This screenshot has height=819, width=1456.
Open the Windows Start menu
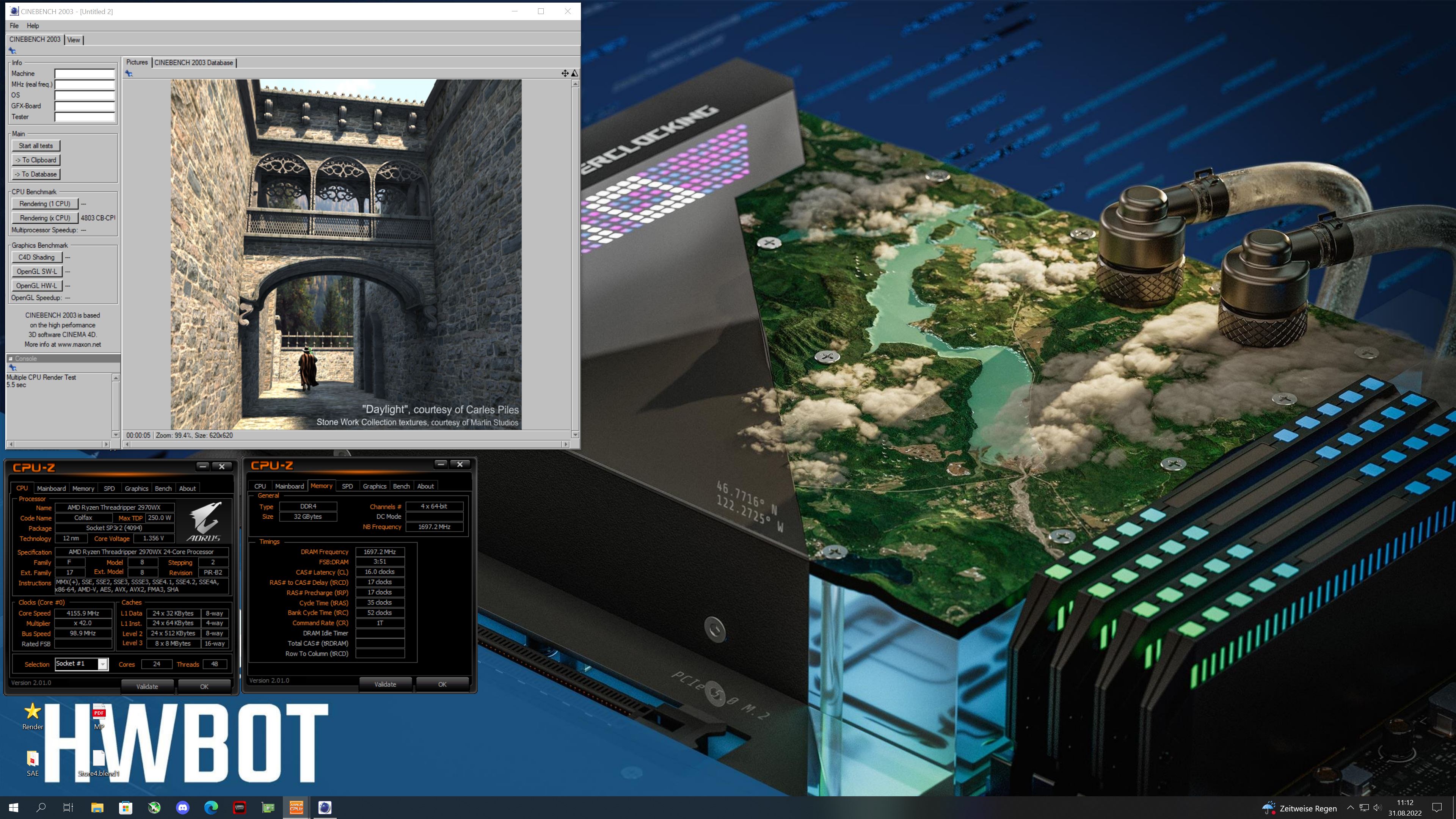click(x=14, y=808)
